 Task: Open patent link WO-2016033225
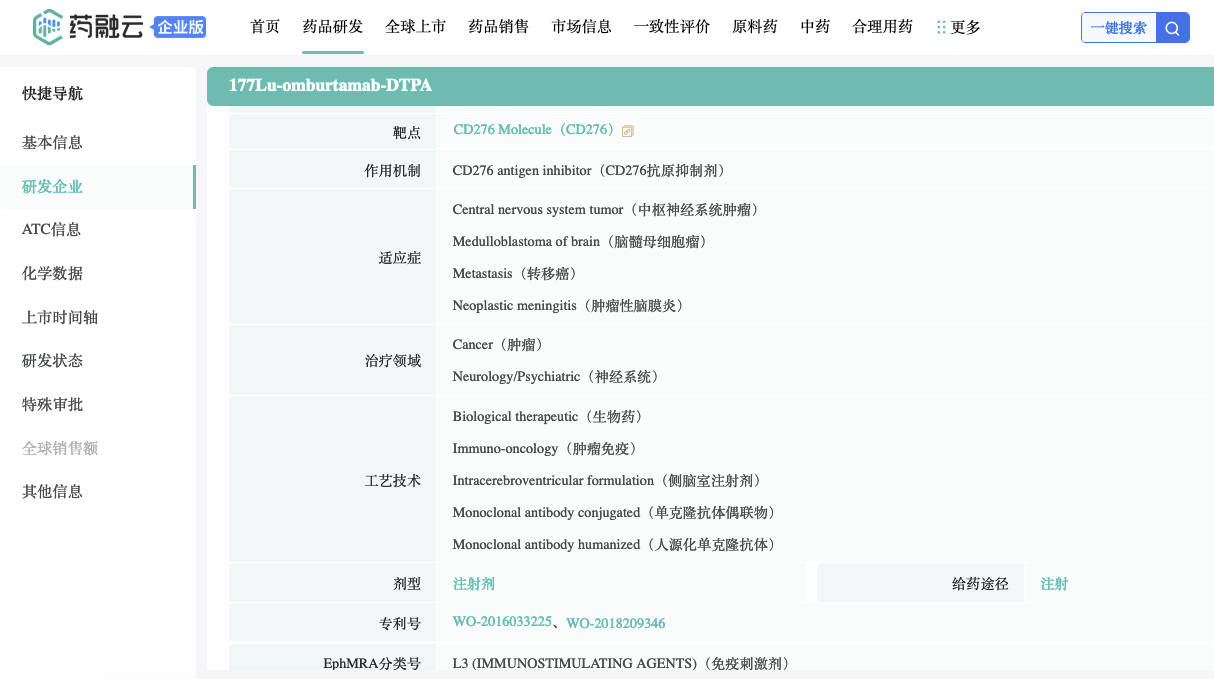coord(502,622)
